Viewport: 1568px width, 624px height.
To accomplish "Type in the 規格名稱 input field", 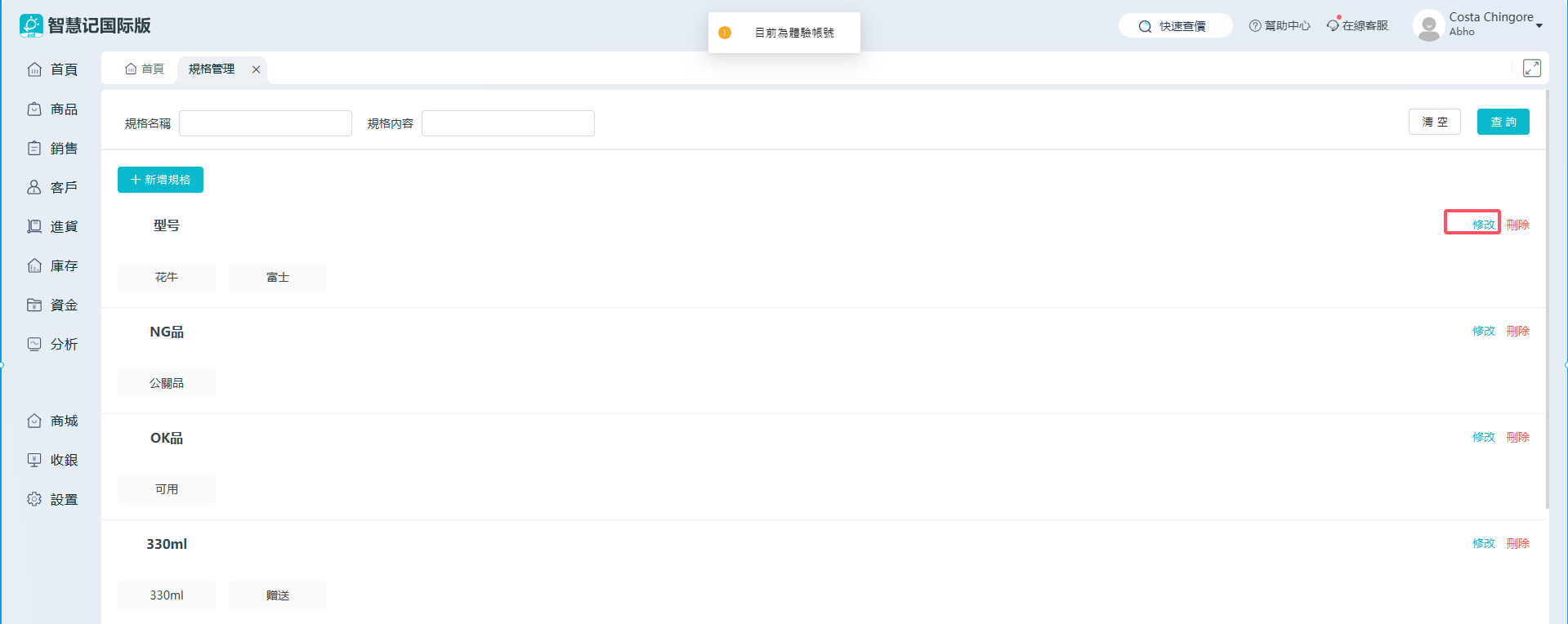I will (x=266, y=123).
